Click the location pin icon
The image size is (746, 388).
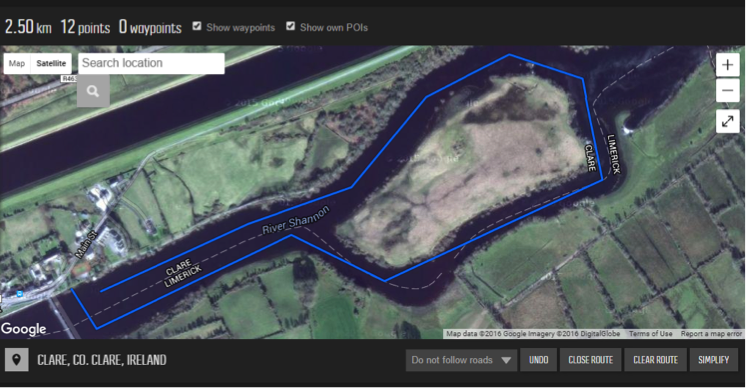pos(17,359)
